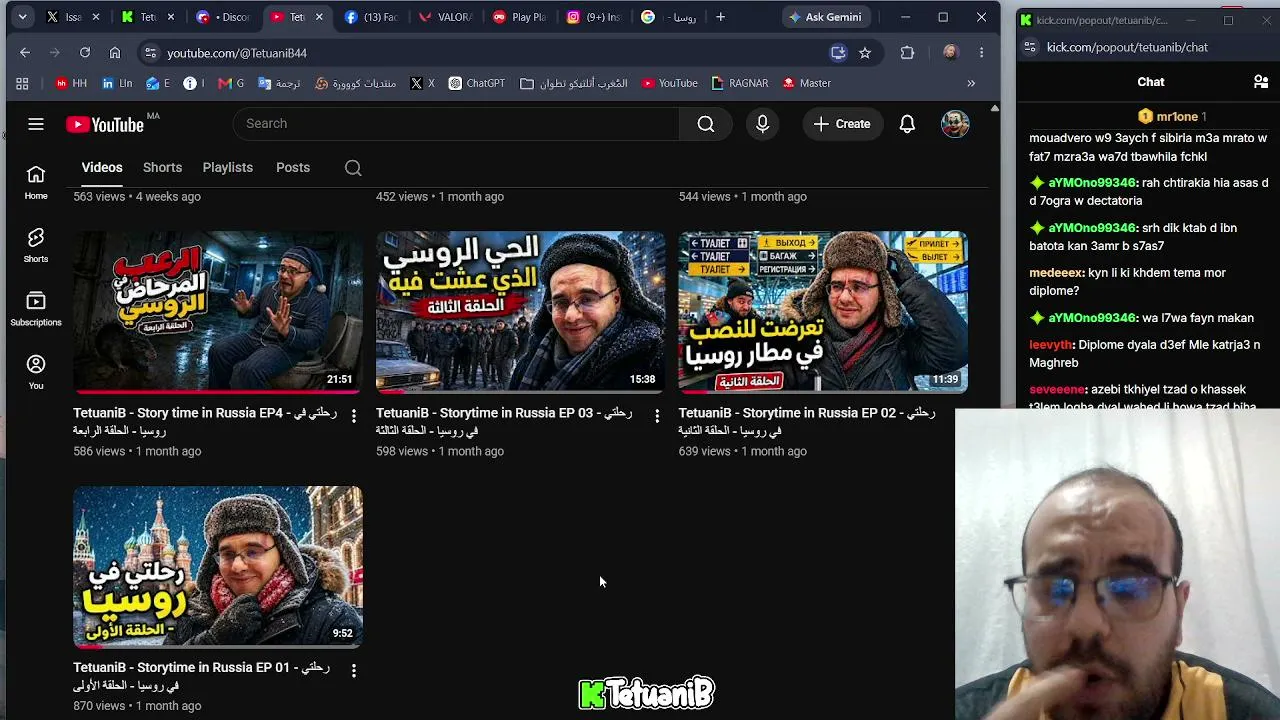Open the RAGNAR bookmark
1280x720 pixels.
[x=739, y=83]
